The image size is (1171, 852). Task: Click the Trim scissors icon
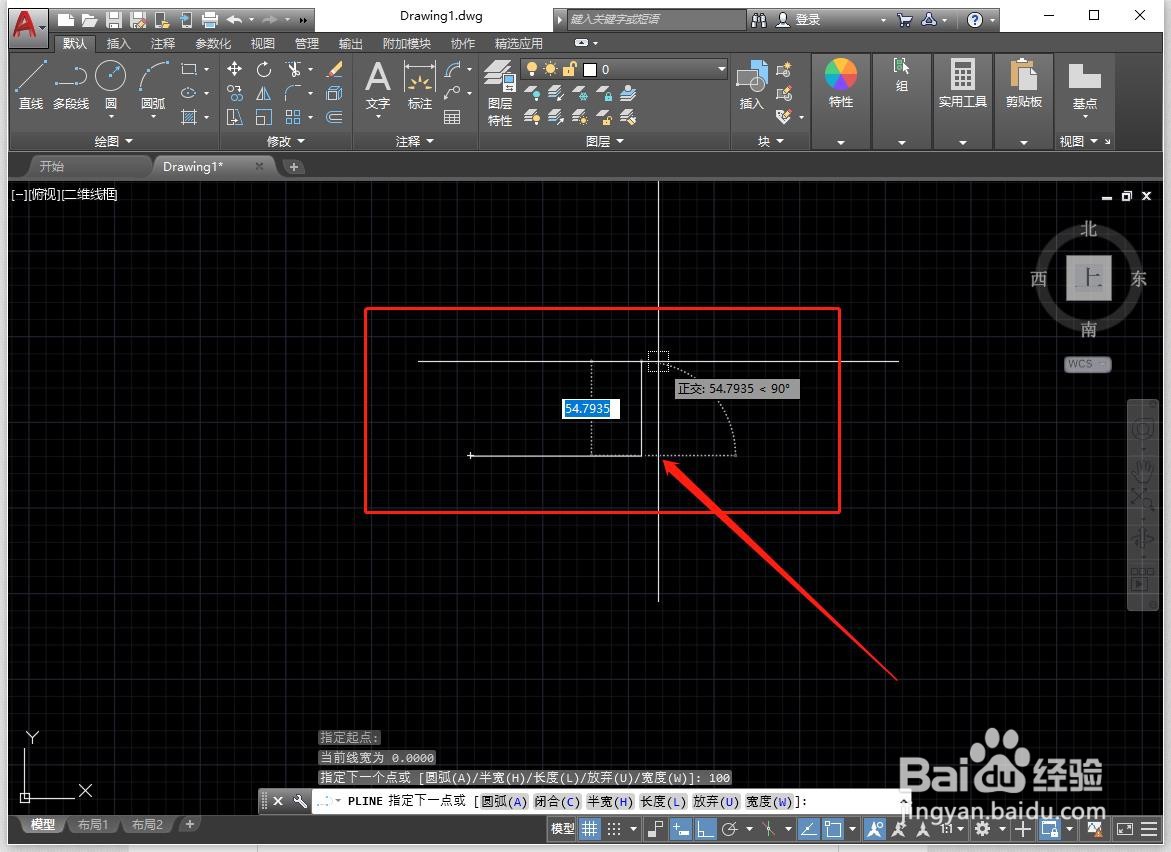(293, 69)
